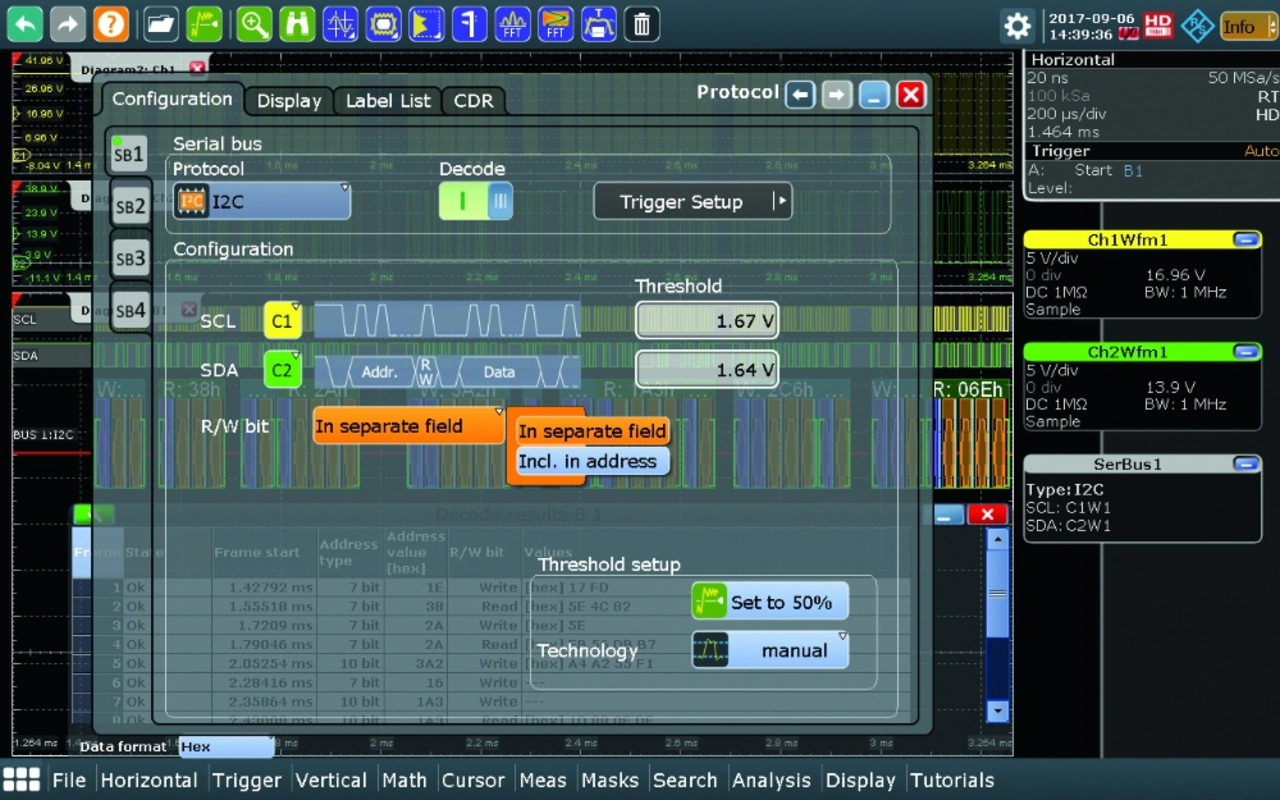1280x800 pixels.
Task: Open the load file folder icon
Action: coord(161,23)
